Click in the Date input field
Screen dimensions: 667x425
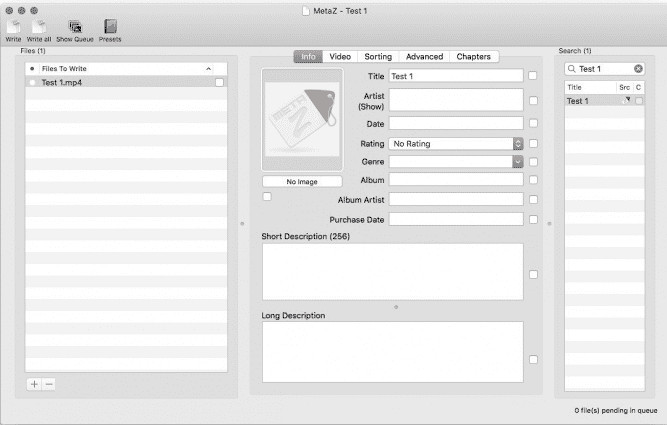pos(456,123)
